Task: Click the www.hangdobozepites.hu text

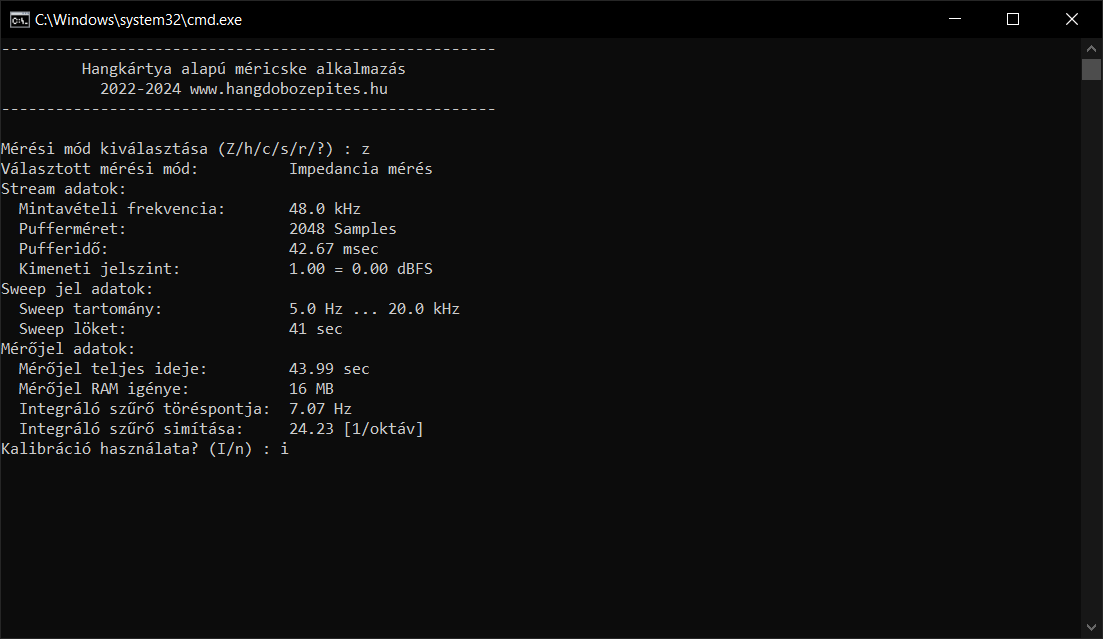Action: pyautogui.click(x=288, y=89)
